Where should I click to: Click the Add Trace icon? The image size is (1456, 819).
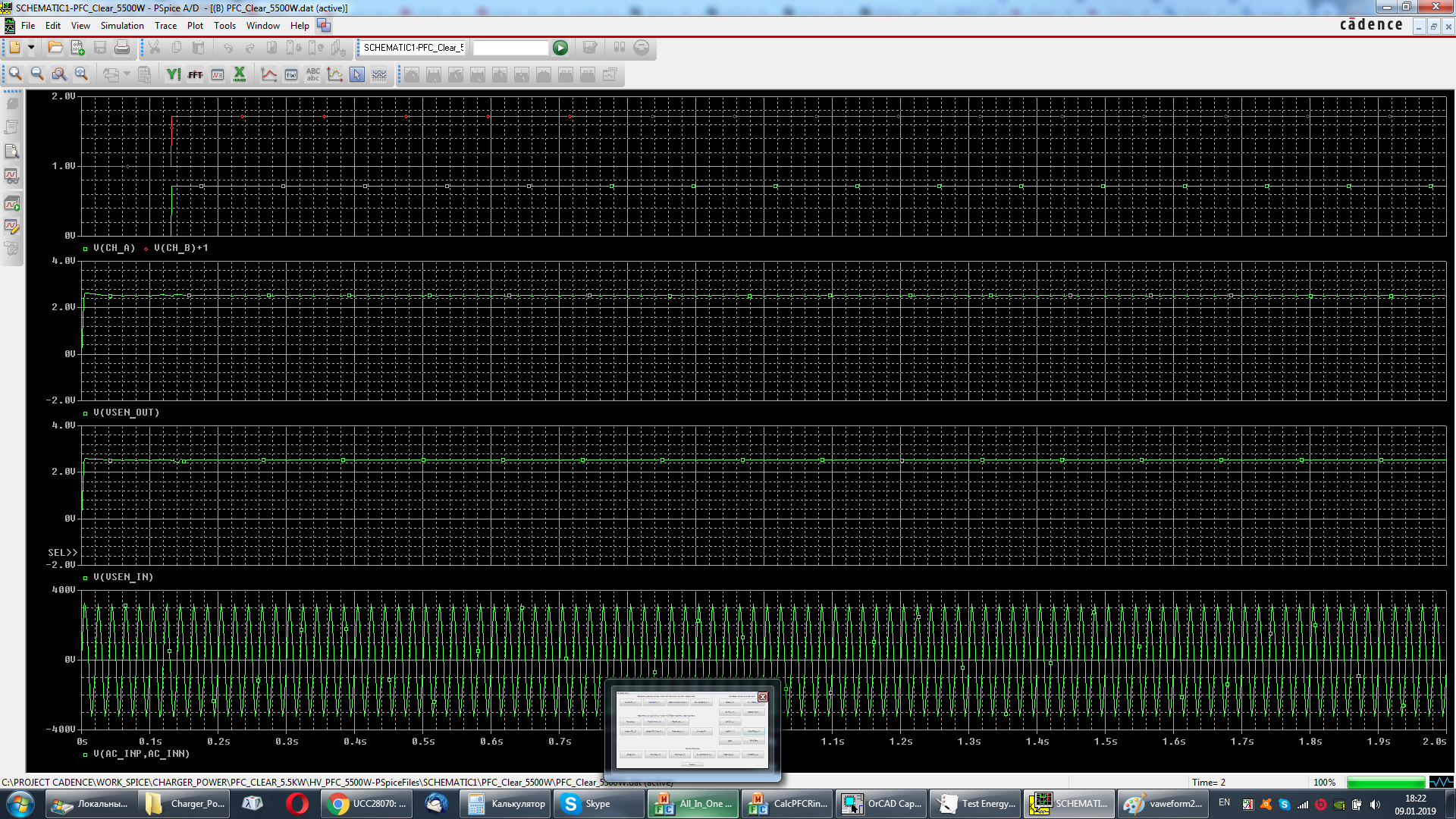click(x=269, y=74)
